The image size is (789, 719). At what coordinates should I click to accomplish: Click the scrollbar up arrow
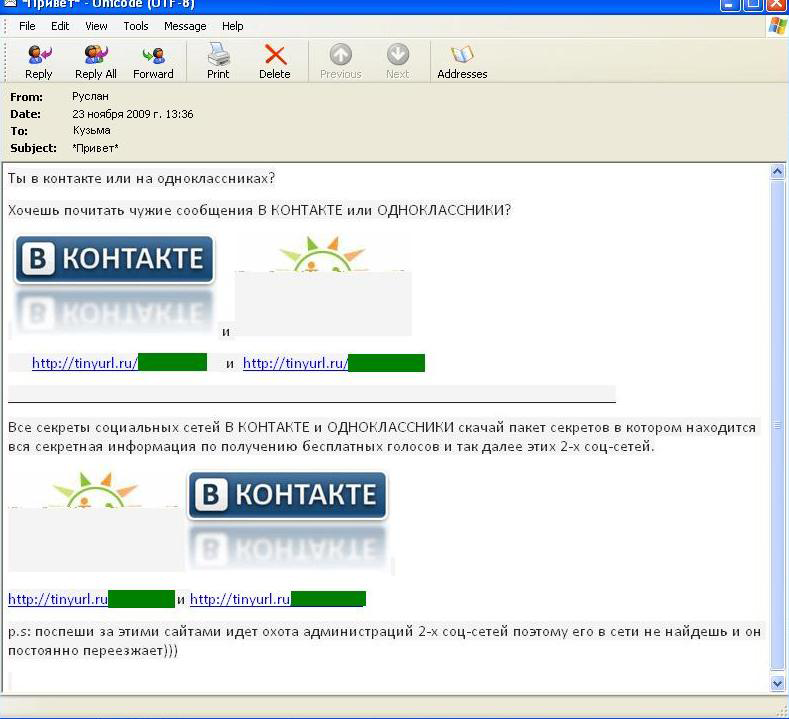[x=777, y=172]
